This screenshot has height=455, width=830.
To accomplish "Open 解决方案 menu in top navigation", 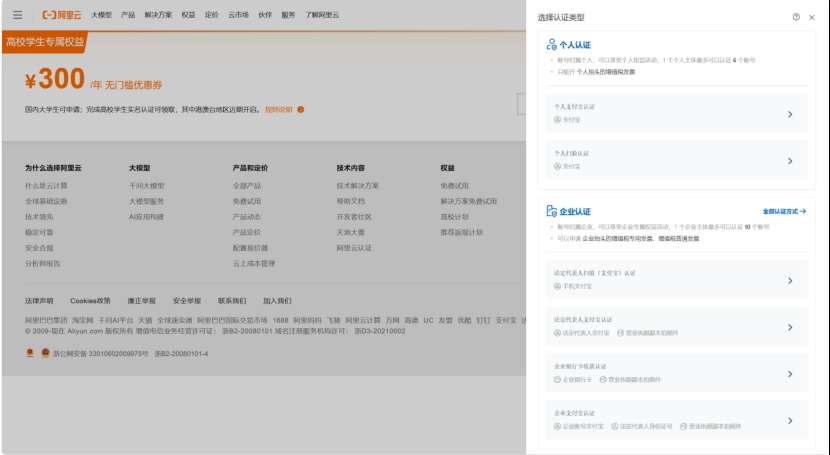I will tap(158, 15).
